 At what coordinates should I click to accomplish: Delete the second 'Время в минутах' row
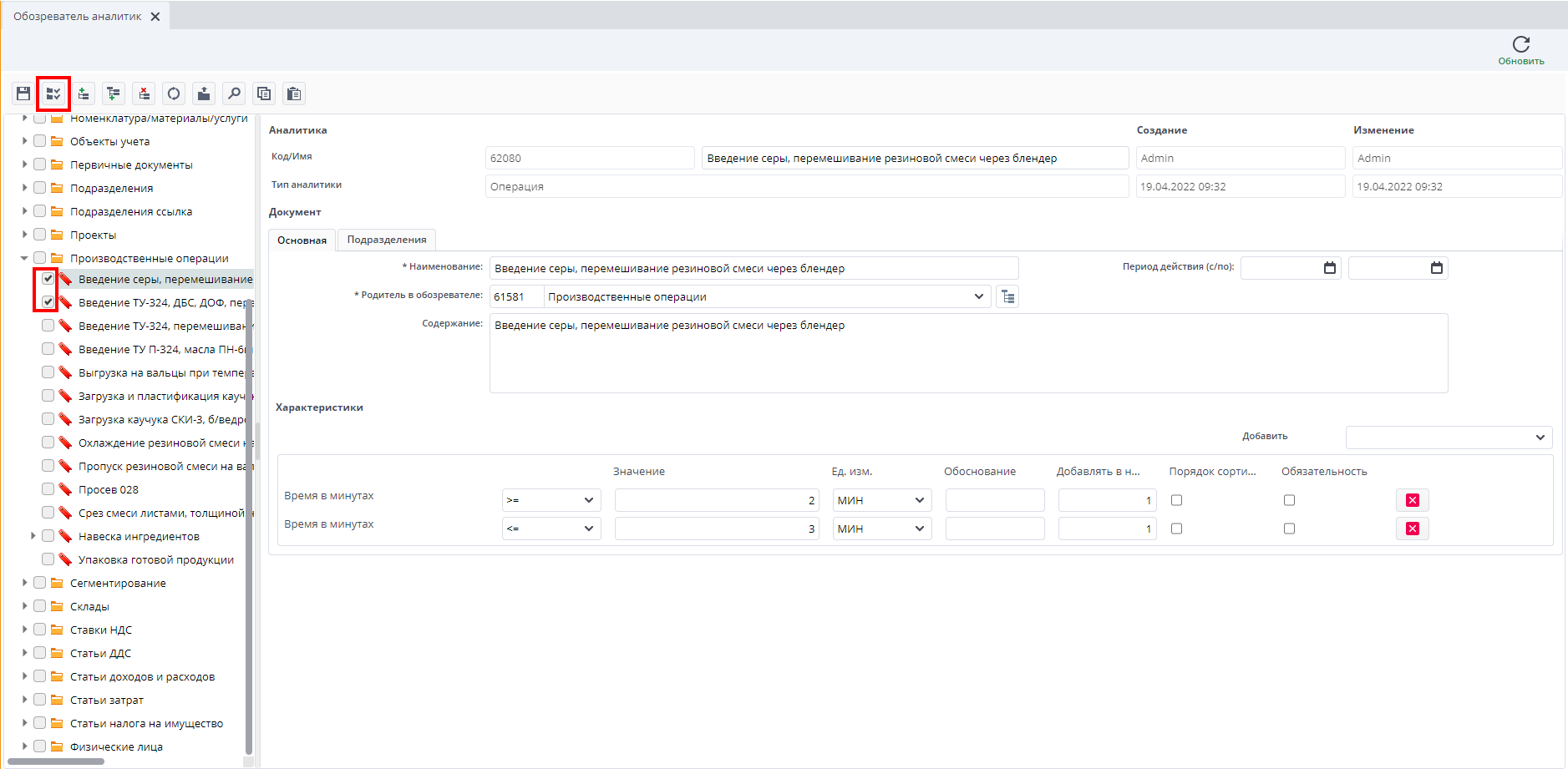click(x=1412, y=529)
